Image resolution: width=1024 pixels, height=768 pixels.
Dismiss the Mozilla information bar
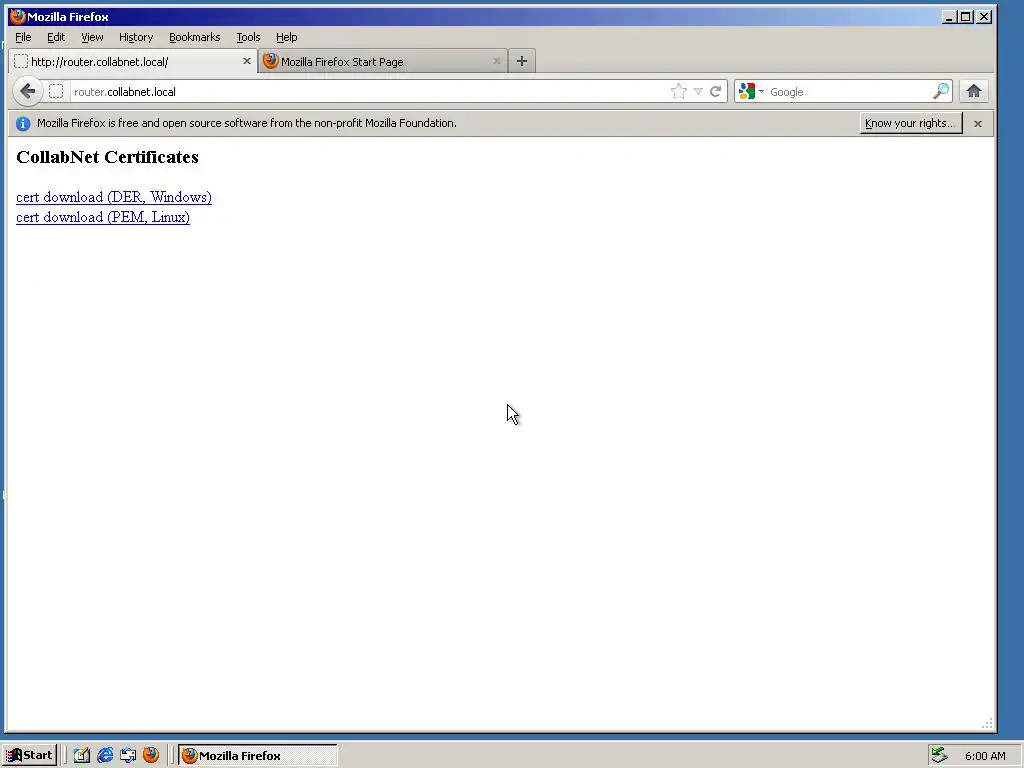[978, 123]
